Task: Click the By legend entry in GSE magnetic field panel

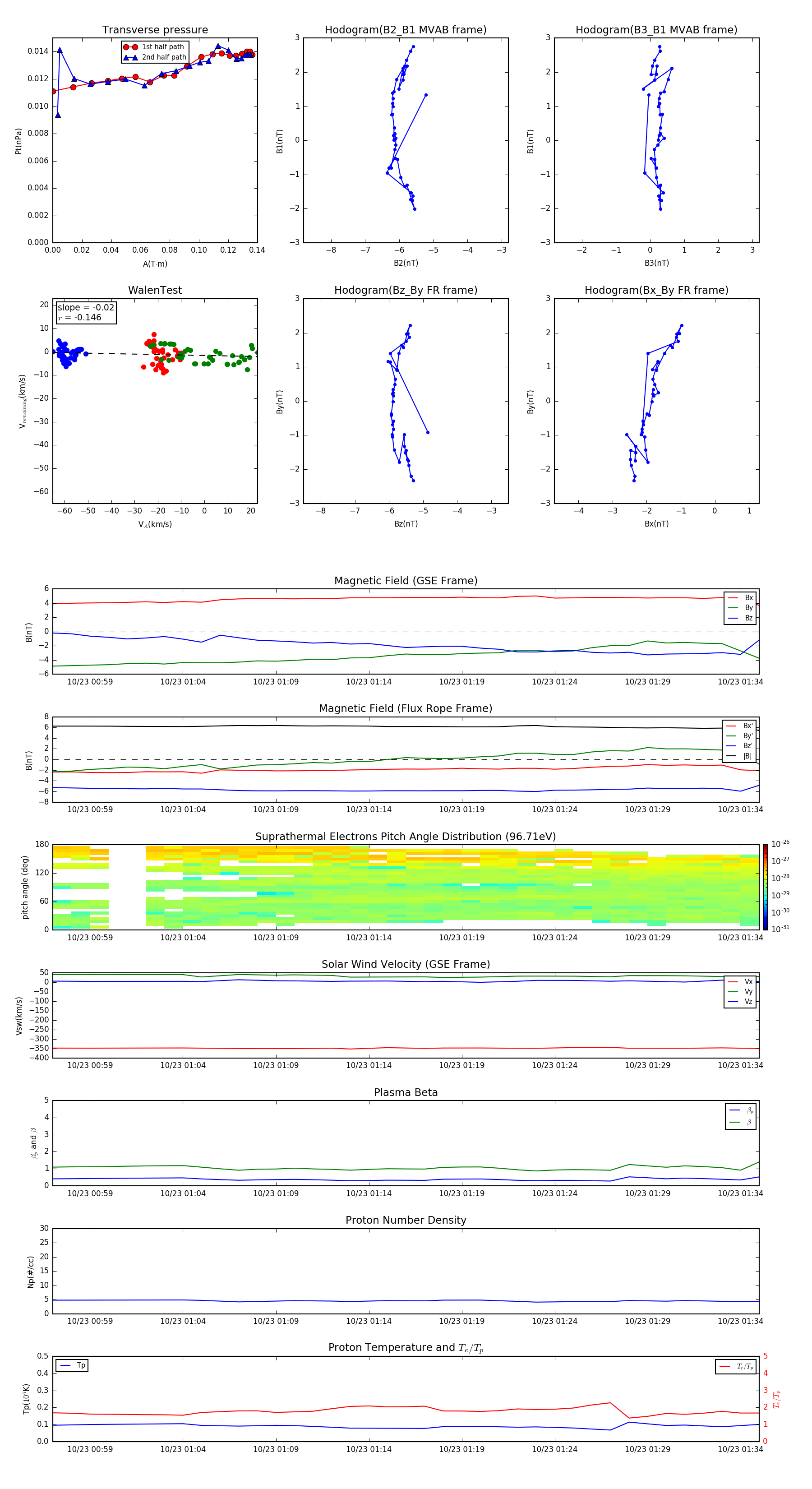Action: click(x=740, y=607)
